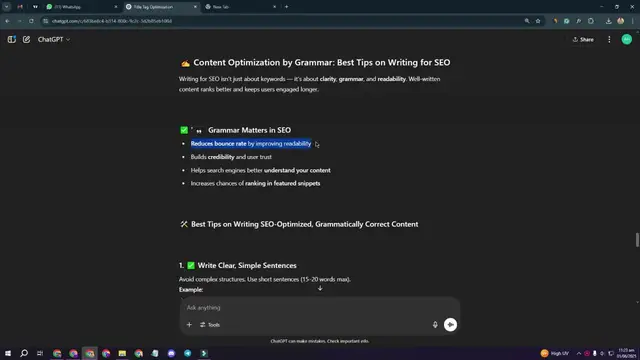
Task: Click the 'Content Optimization by Grammar' title
Action: [322, 62]
